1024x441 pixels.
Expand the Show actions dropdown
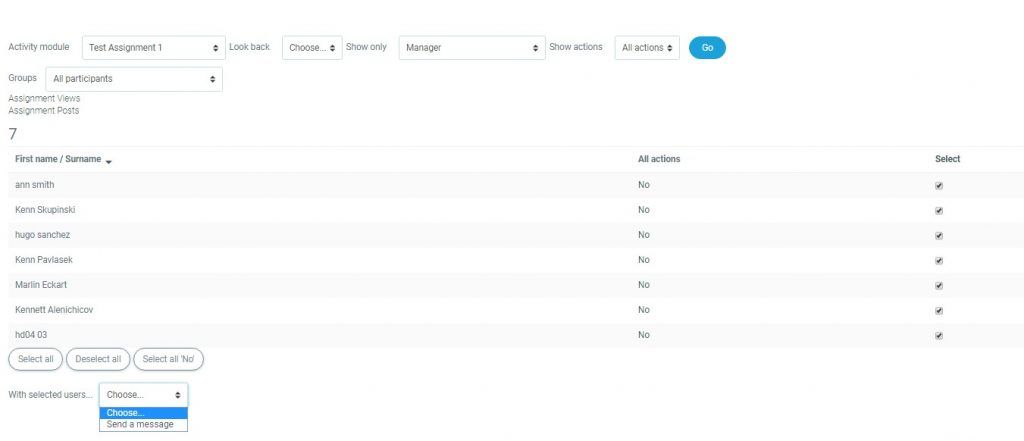coord(647,47)
